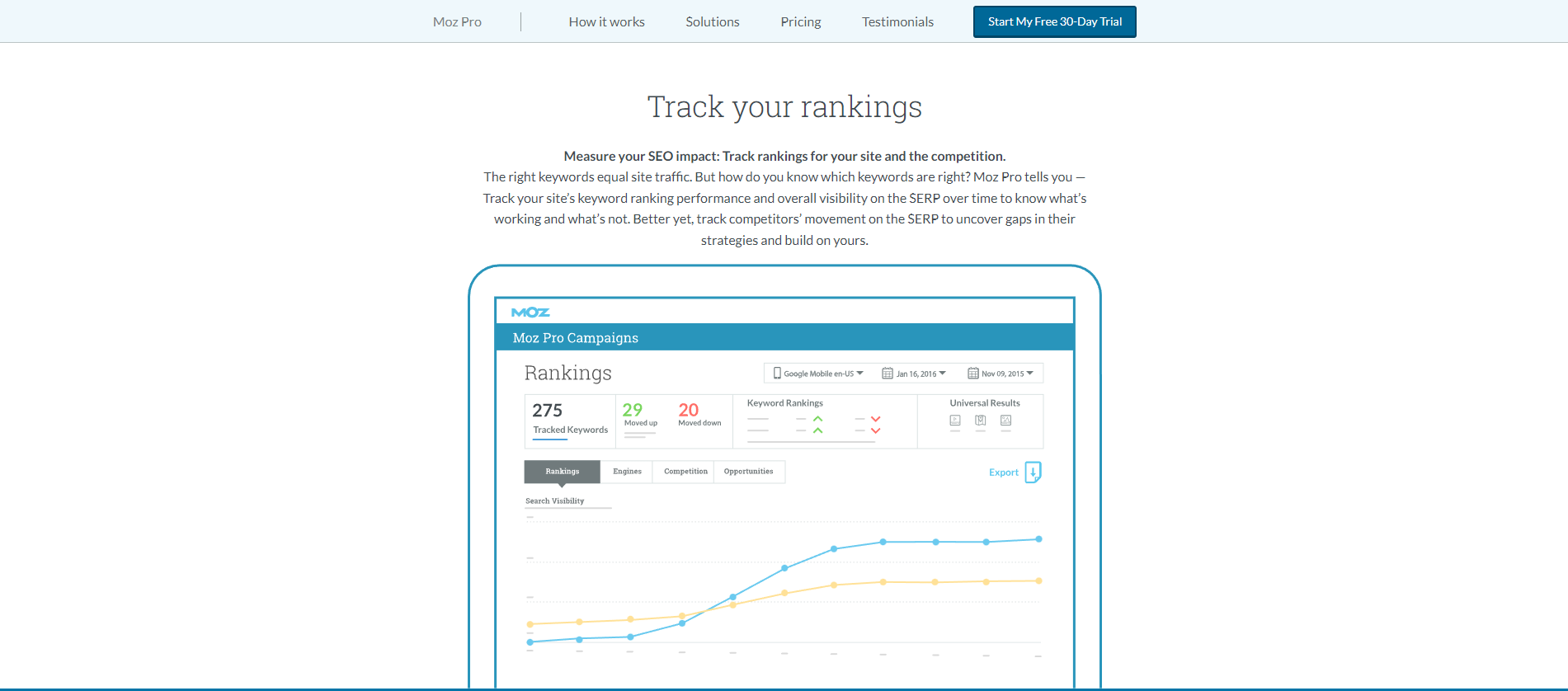Open Testimonials section
The height and width of the screenshot is (691, 1568).
click(x=897, y=22)
